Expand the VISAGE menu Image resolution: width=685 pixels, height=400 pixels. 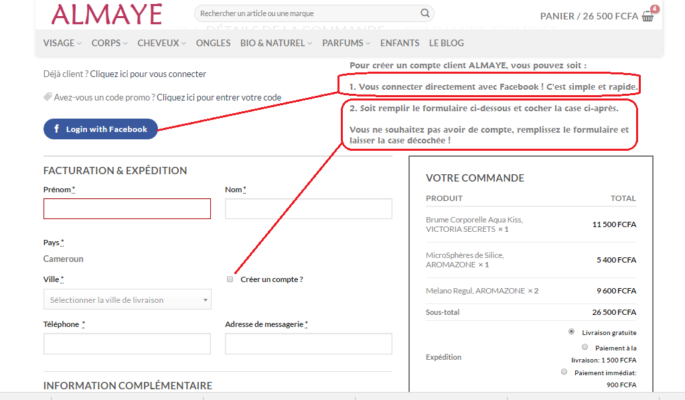point(62,43)
